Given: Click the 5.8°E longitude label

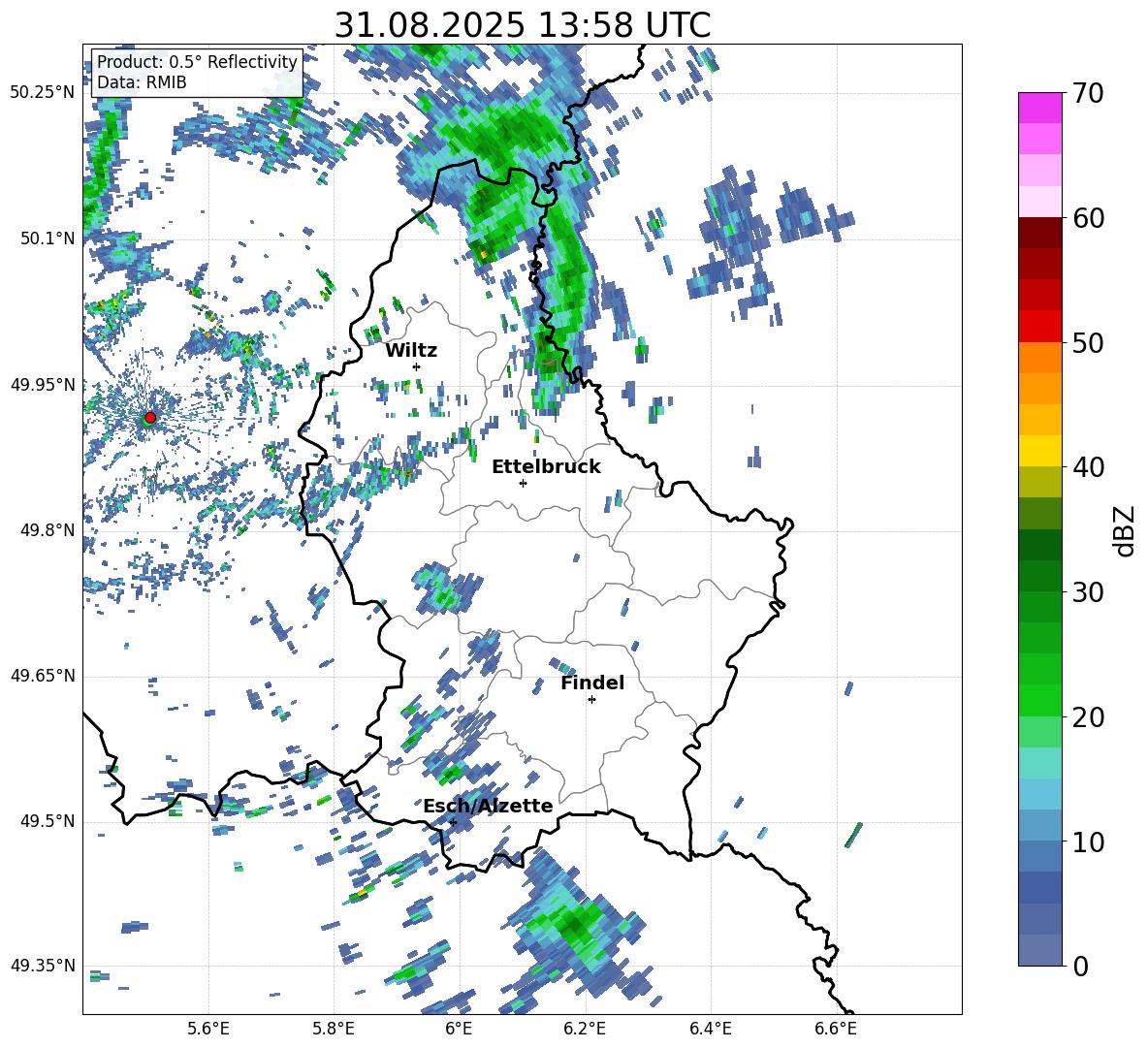Looking at the screenshot, I should (x=335, y=1029).
